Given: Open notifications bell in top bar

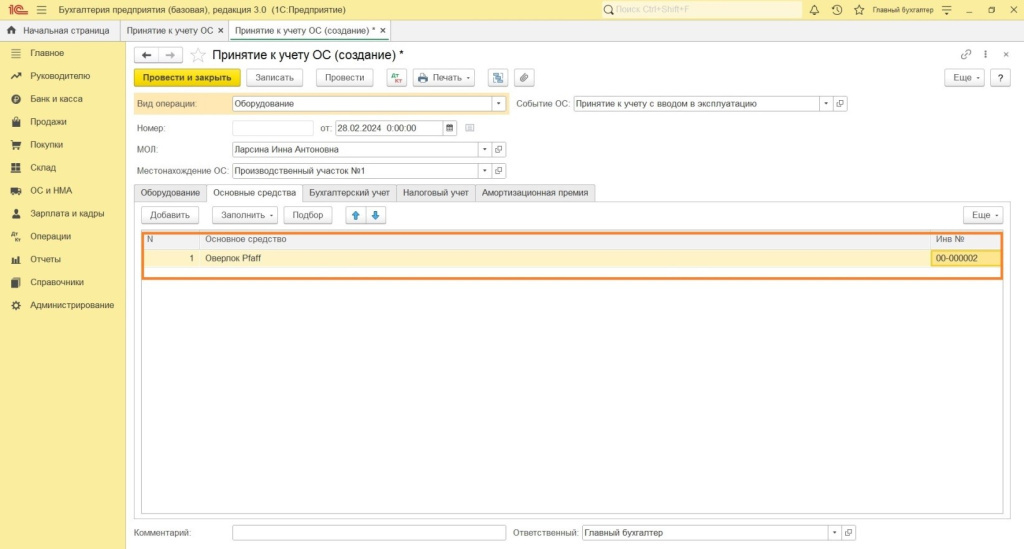Looking at the screenshot, I should pyautogui.click(x=814, y=10).
